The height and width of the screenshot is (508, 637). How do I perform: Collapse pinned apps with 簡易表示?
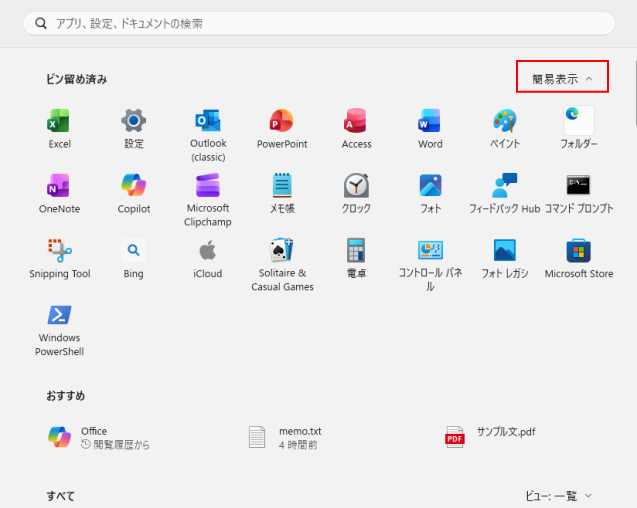pyautogui.click(x=562, y=78)
